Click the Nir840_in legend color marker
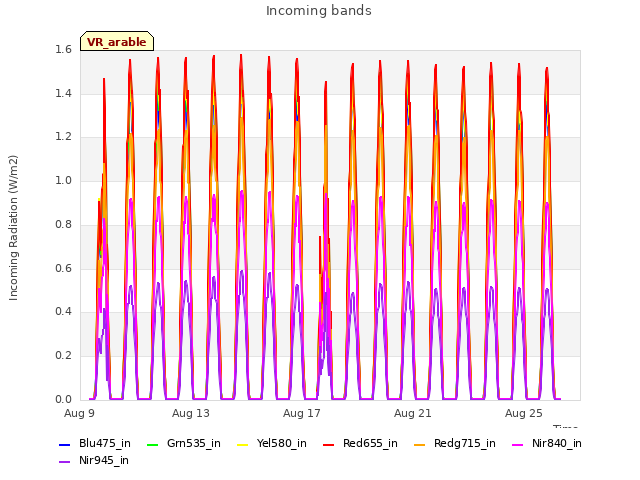The height and width of the screenshot is (480, 640). (518, 444)
